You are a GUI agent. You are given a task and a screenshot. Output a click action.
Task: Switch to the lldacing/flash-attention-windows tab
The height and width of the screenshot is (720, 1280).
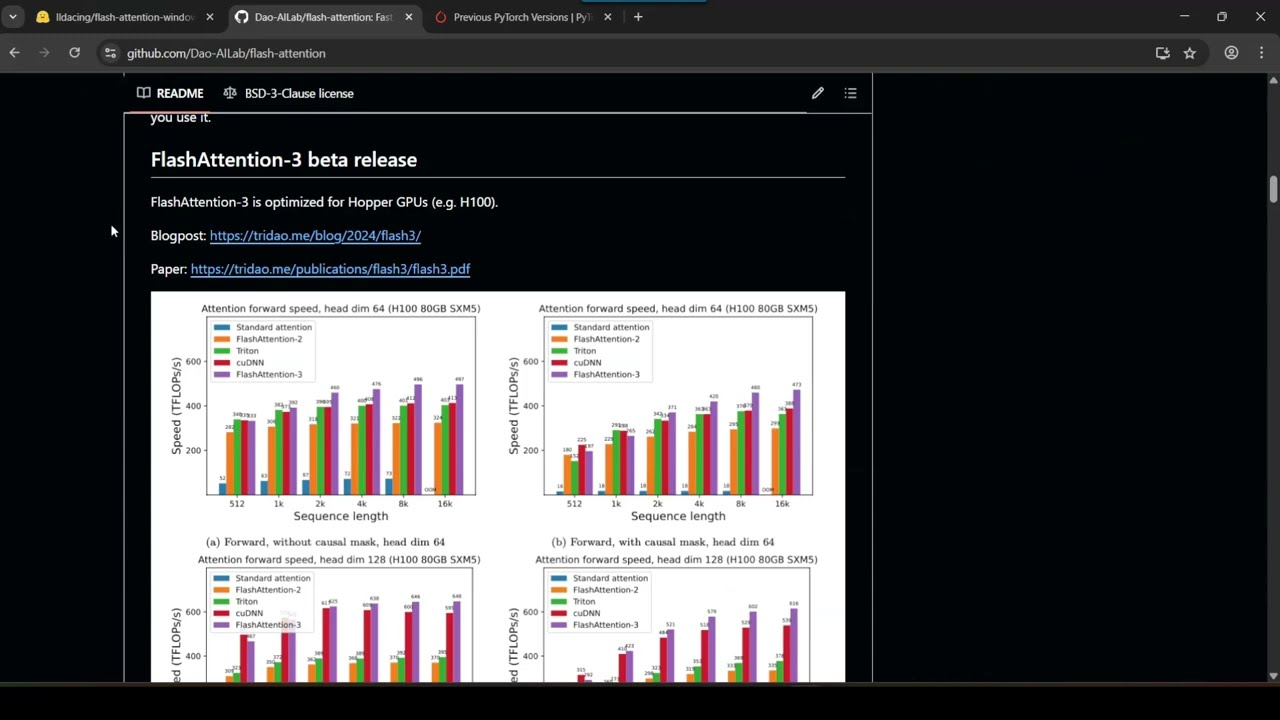coord(125,17)
